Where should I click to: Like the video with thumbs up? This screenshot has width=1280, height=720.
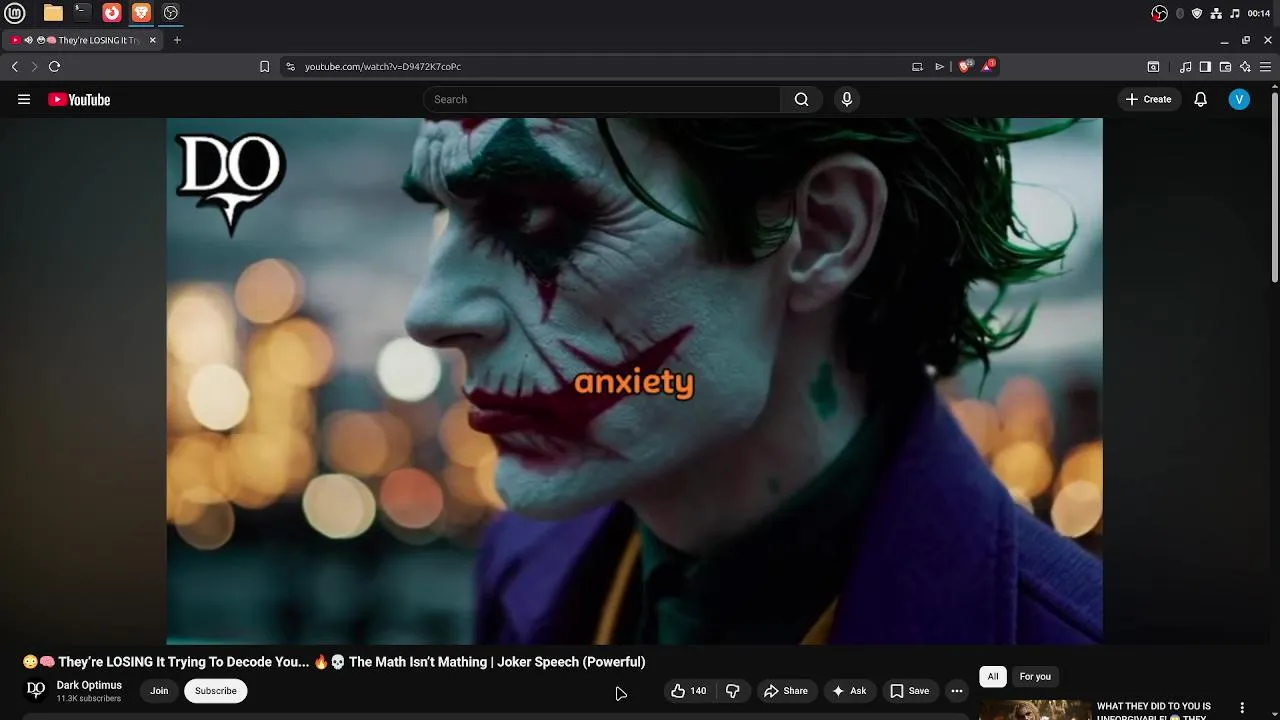coord(689,691)
